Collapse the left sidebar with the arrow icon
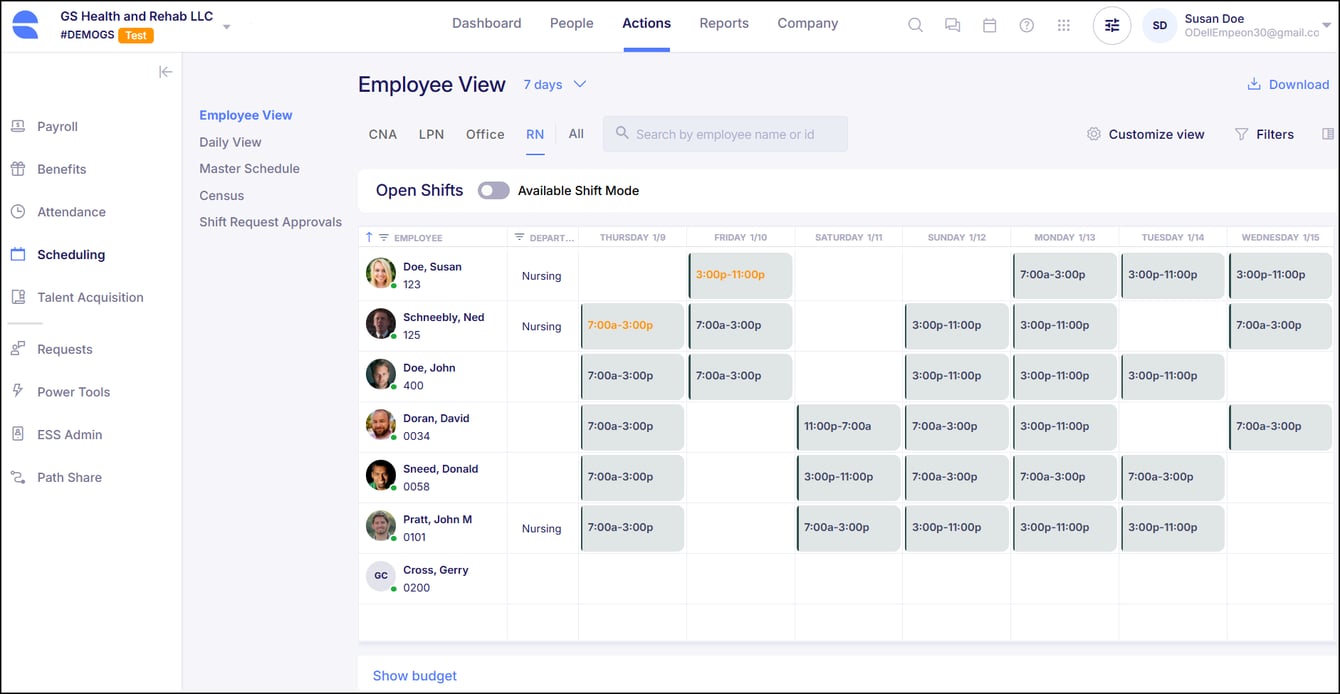 click(165, 71)
